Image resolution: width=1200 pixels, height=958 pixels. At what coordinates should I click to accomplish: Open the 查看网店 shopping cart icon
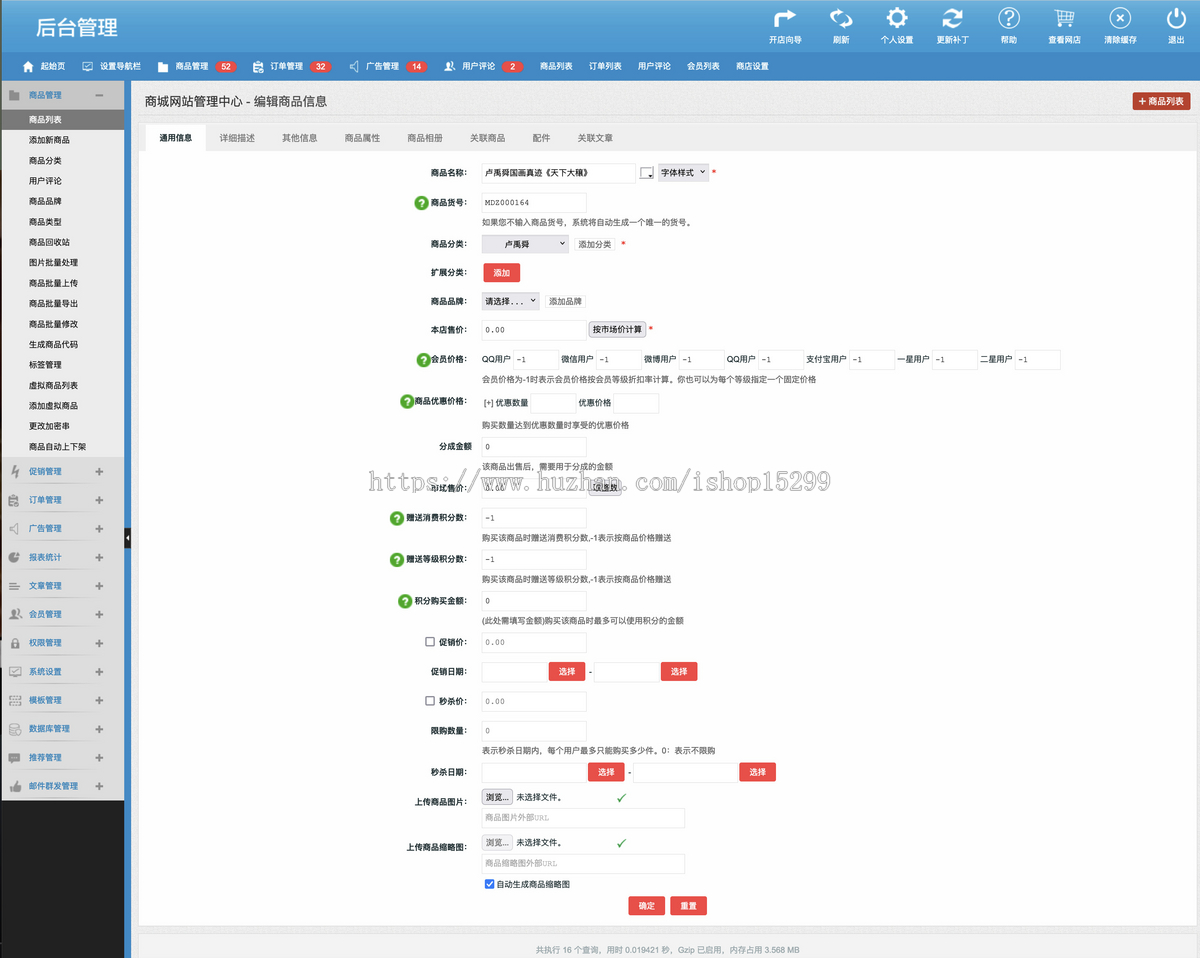1064,19
